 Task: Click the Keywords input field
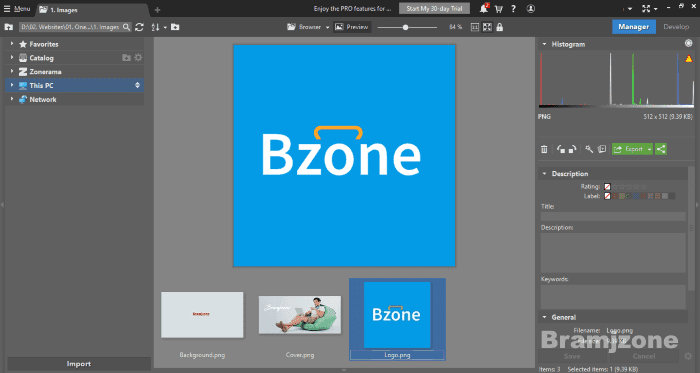613,297
